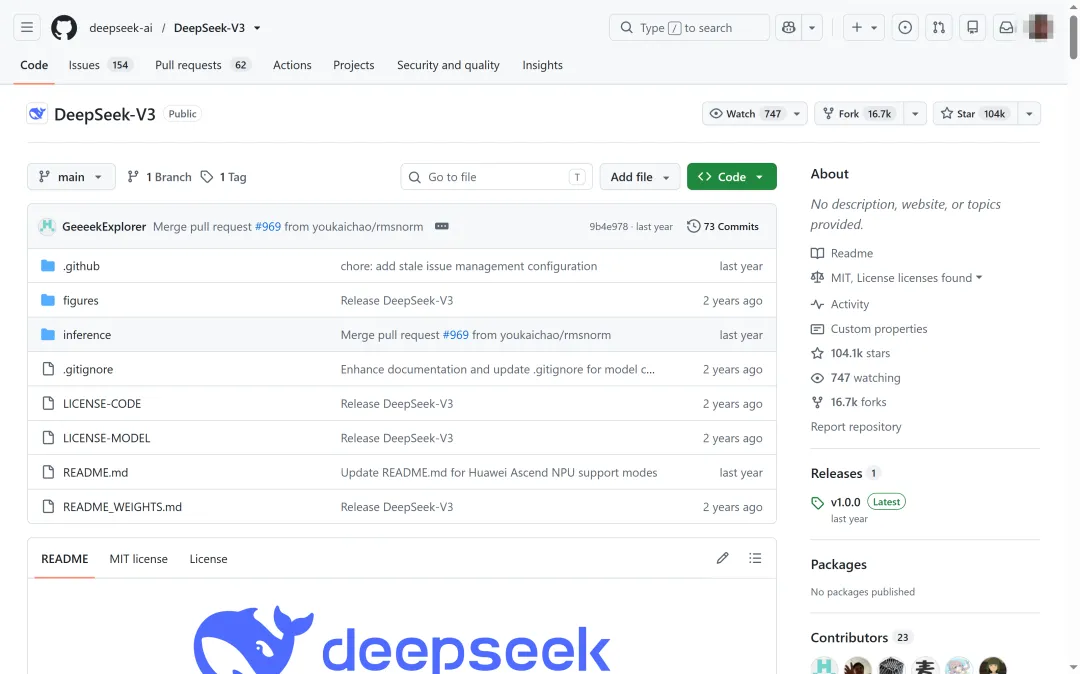The height and width of the screenshot is (674, 1080).
Task: Open the notifications inbox icon
Action: click(x=1006, y=28)
